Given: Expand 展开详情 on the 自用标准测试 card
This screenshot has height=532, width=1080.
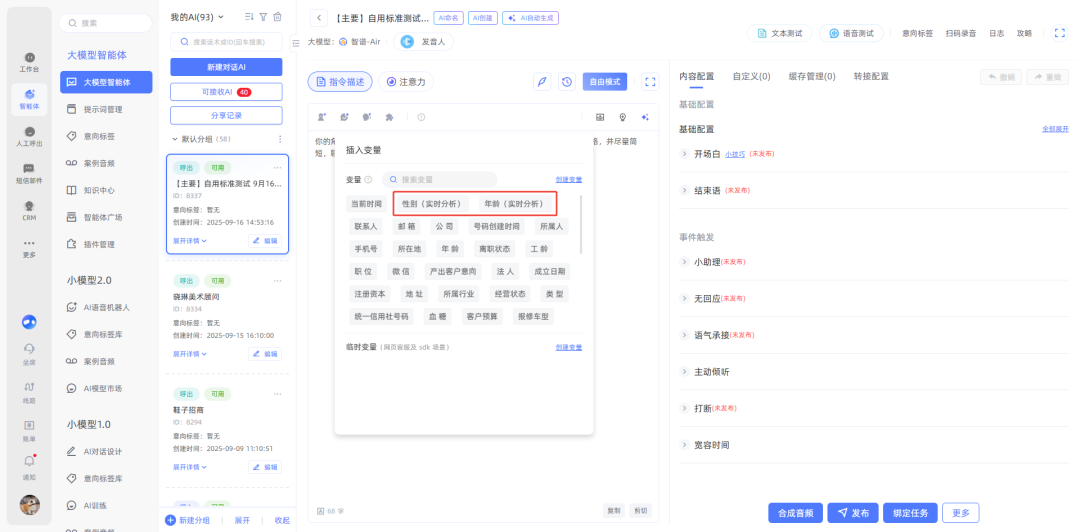Looking at the screenshot, I should [190, 241].
